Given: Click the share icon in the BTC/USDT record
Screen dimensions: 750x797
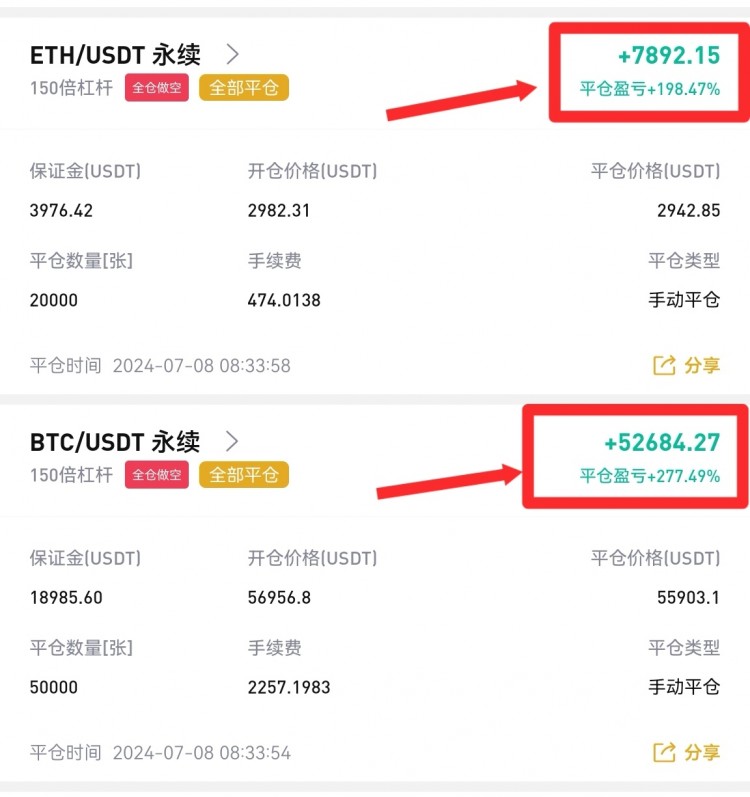Looking at the screenshot, I should pos(664,752).
